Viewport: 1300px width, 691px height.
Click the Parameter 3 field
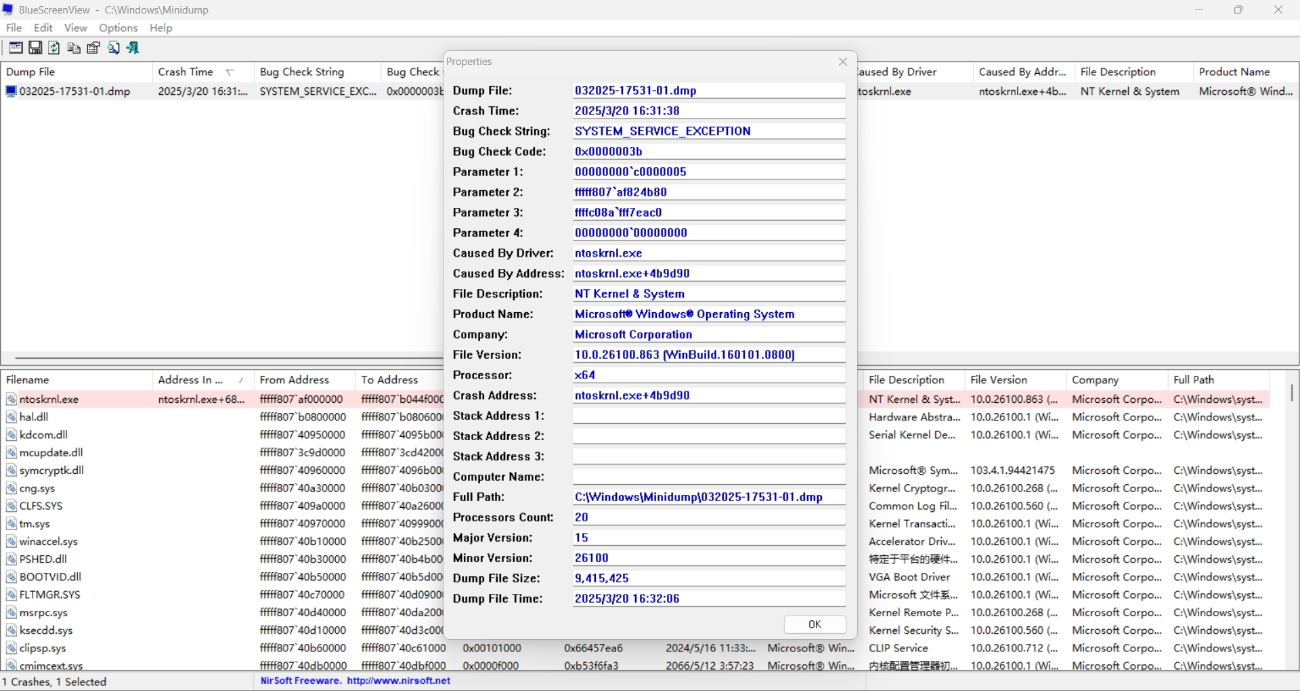(709, 213)
